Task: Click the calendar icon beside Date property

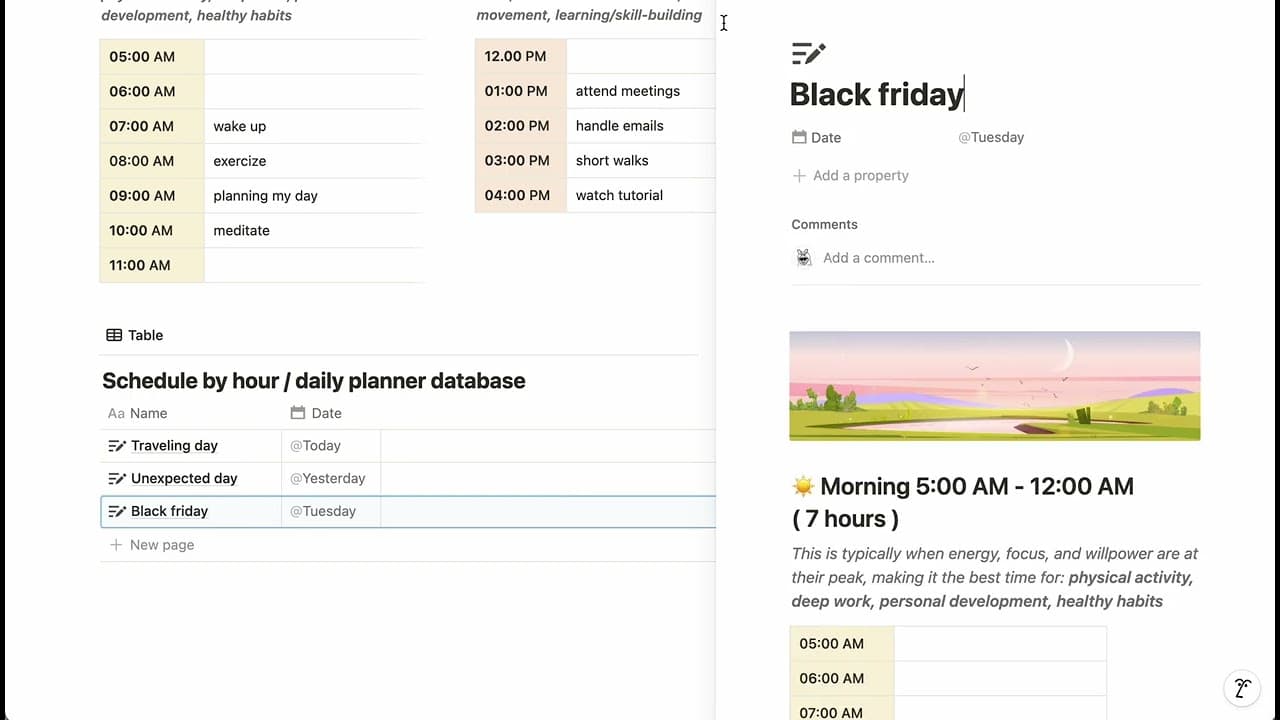Action: click(799, 138)
